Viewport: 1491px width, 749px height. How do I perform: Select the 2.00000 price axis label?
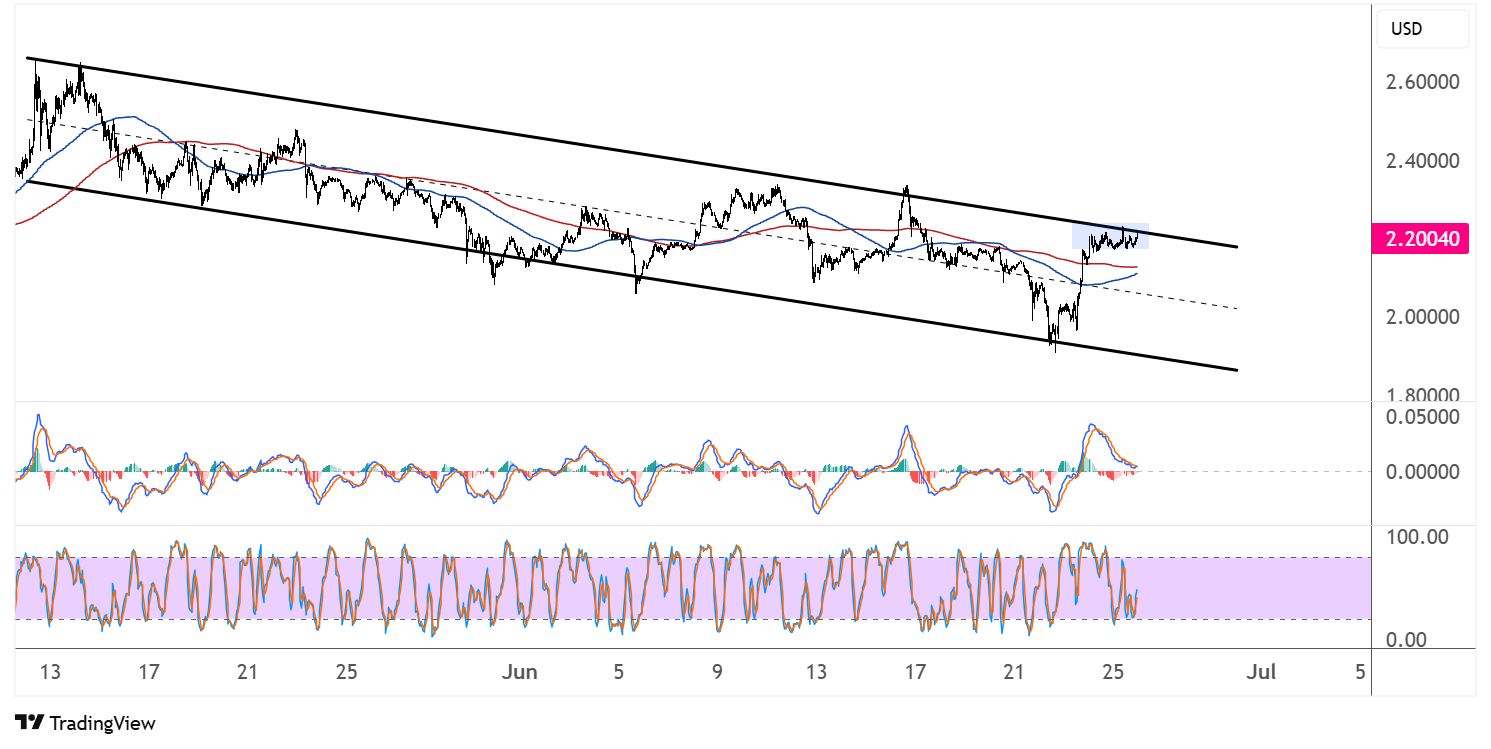(x=1423, y=317)
